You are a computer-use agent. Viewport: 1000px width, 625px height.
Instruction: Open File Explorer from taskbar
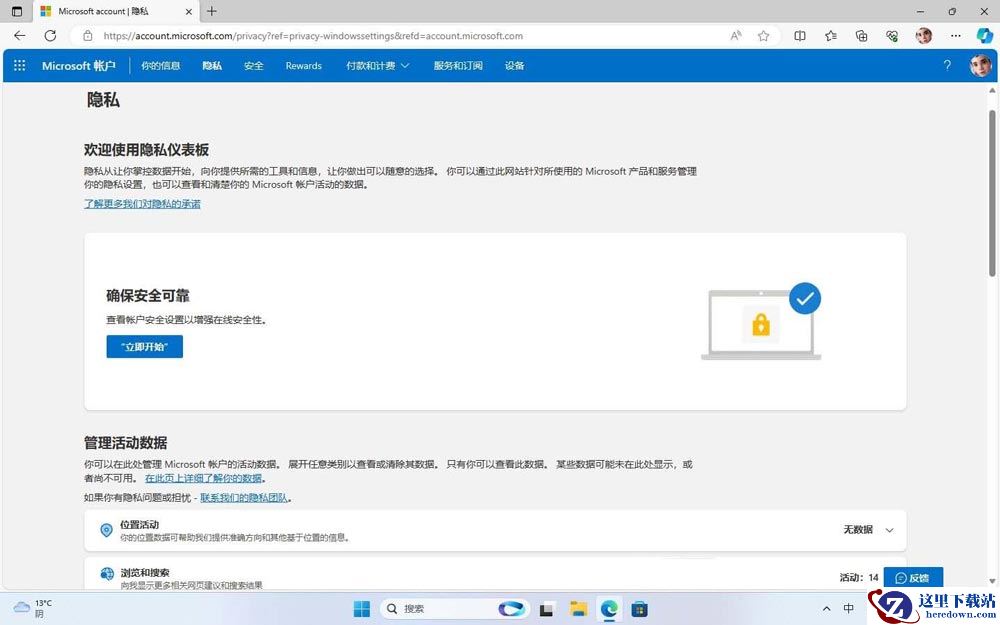(578, 609)
